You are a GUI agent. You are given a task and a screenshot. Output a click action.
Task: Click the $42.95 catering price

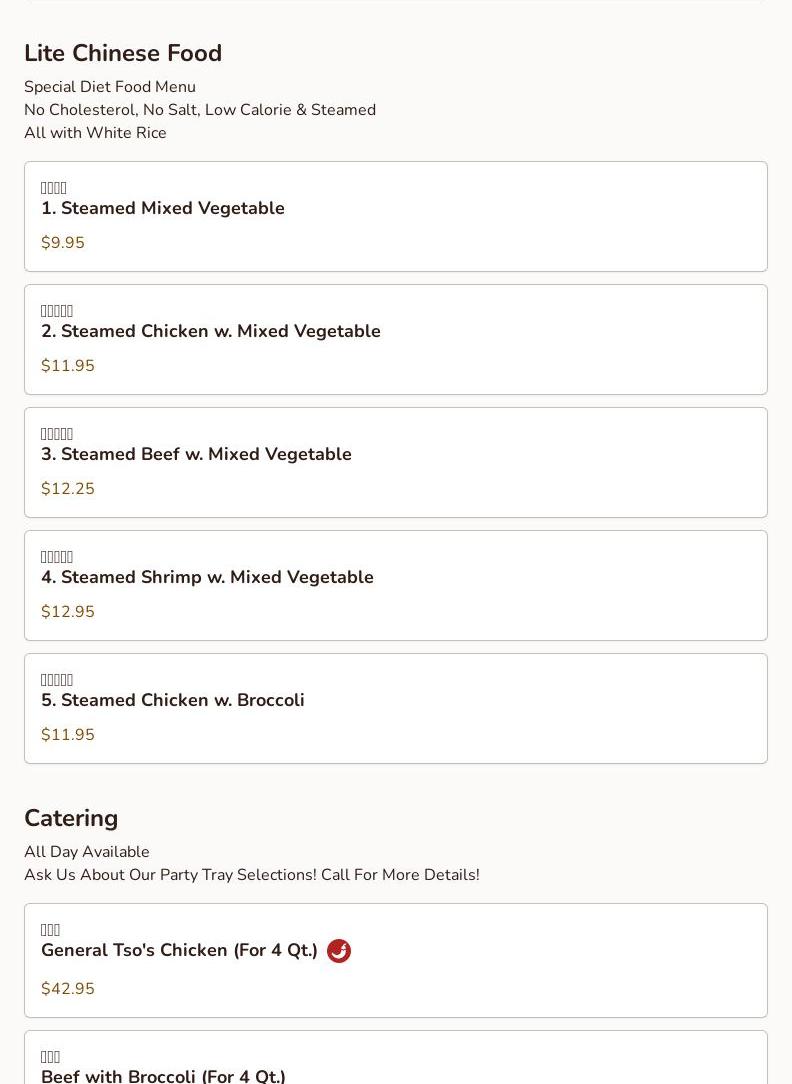(x=68, y=989)
